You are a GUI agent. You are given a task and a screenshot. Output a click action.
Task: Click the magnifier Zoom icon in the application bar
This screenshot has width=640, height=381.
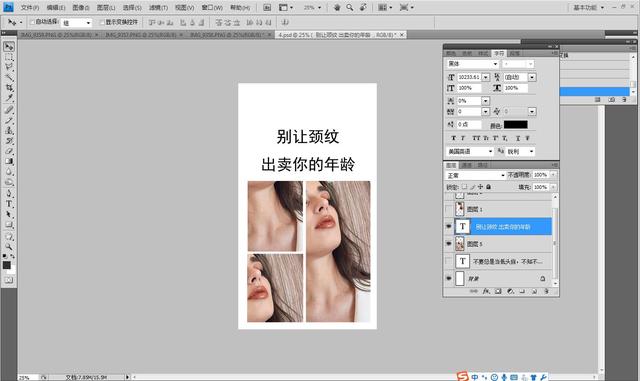pos(350,7)
